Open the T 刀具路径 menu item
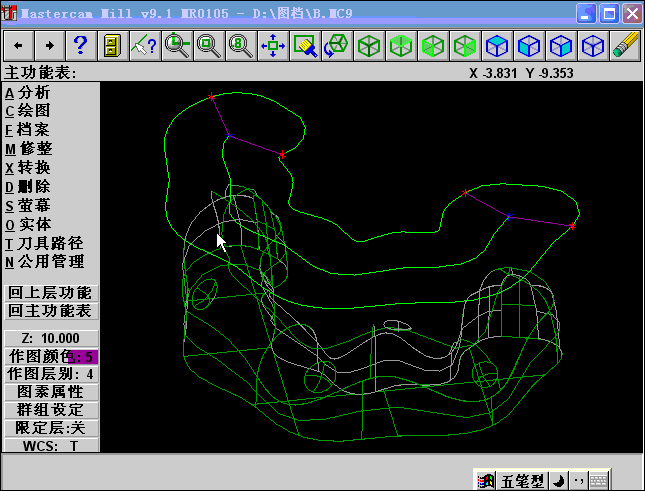Screen dimensions: 645x491 (x=44, y=243)
